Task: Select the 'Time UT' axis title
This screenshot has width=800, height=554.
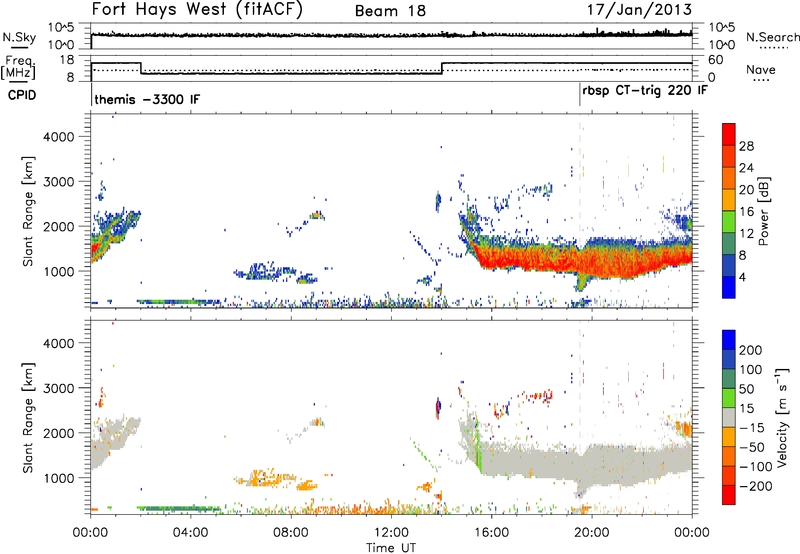Action: pos(391,547)
